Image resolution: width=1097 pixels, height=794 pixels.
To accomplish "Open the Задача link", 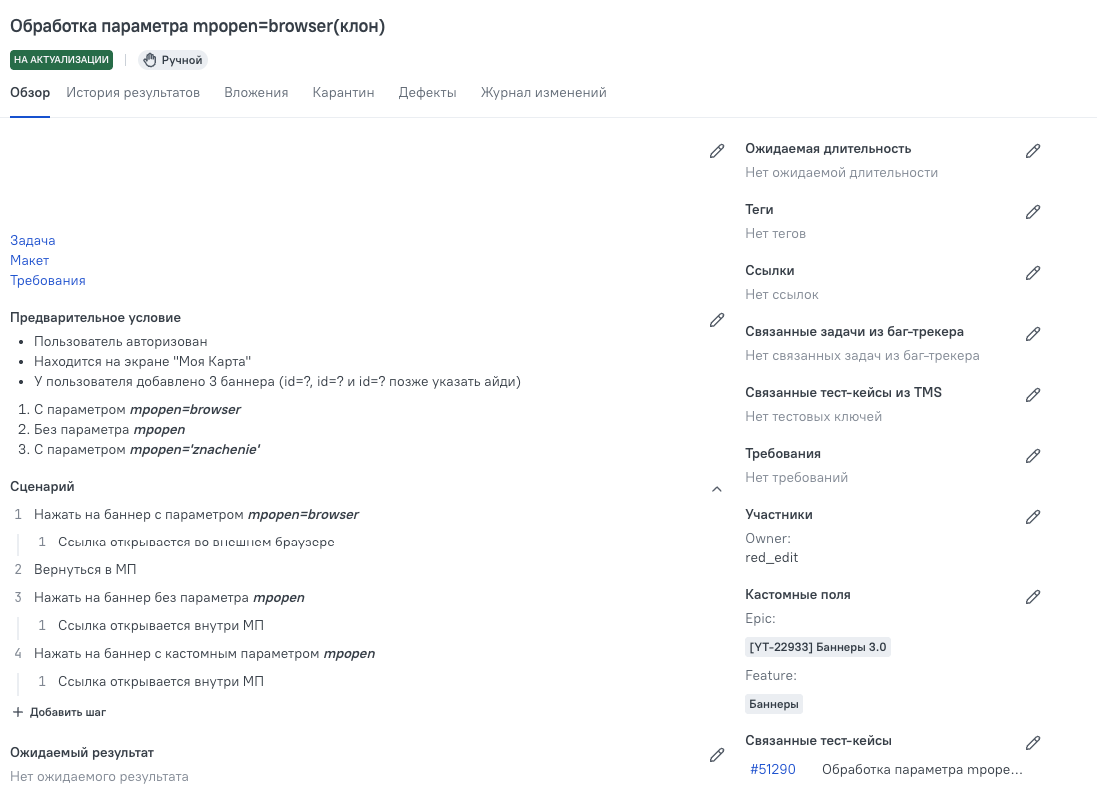I will [33, 241].
